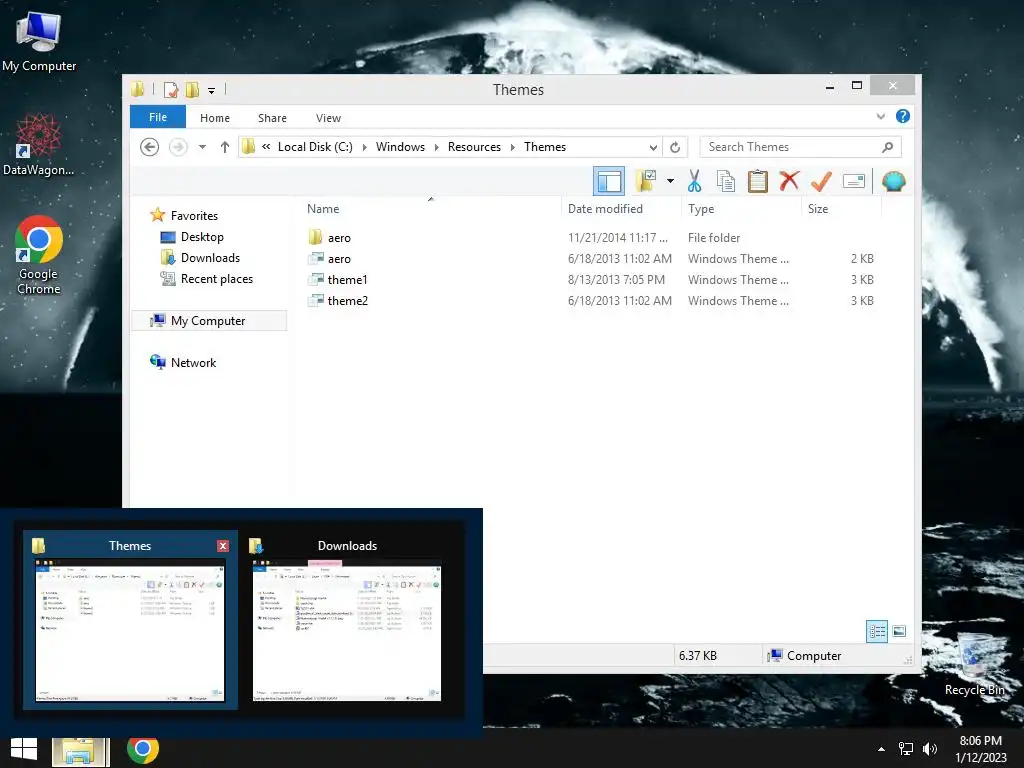Sort by Date modified column header

(605, 209)
